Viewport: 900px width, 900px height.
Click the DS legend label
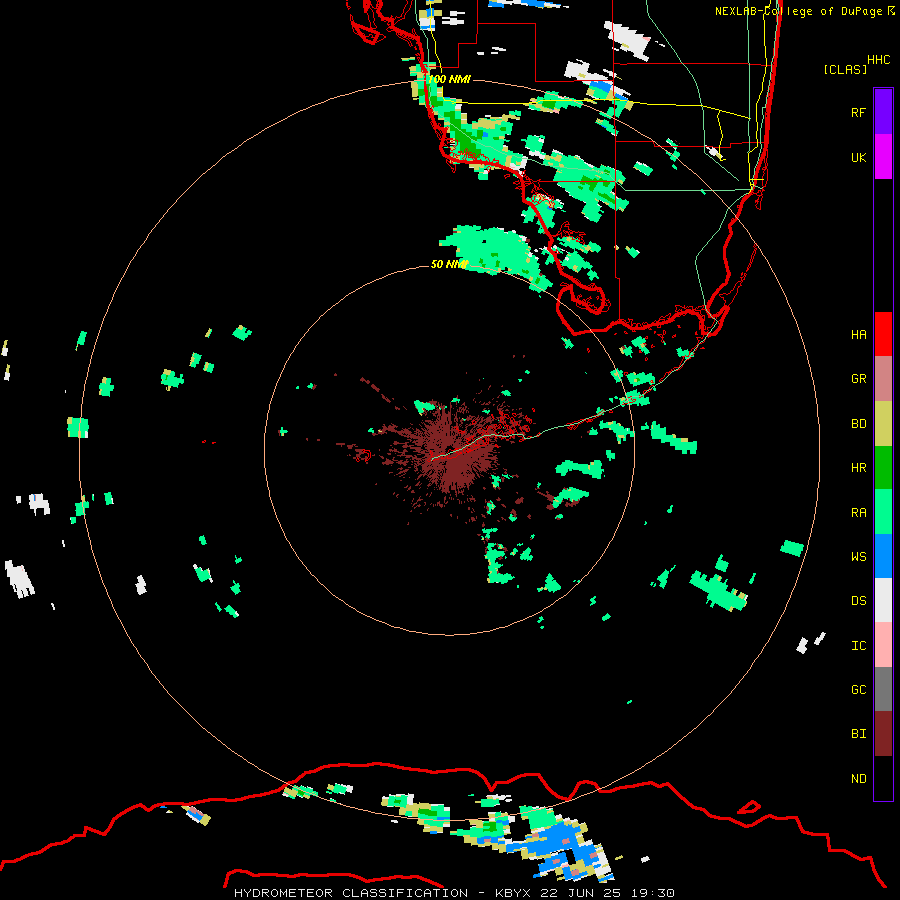point(858,601)
